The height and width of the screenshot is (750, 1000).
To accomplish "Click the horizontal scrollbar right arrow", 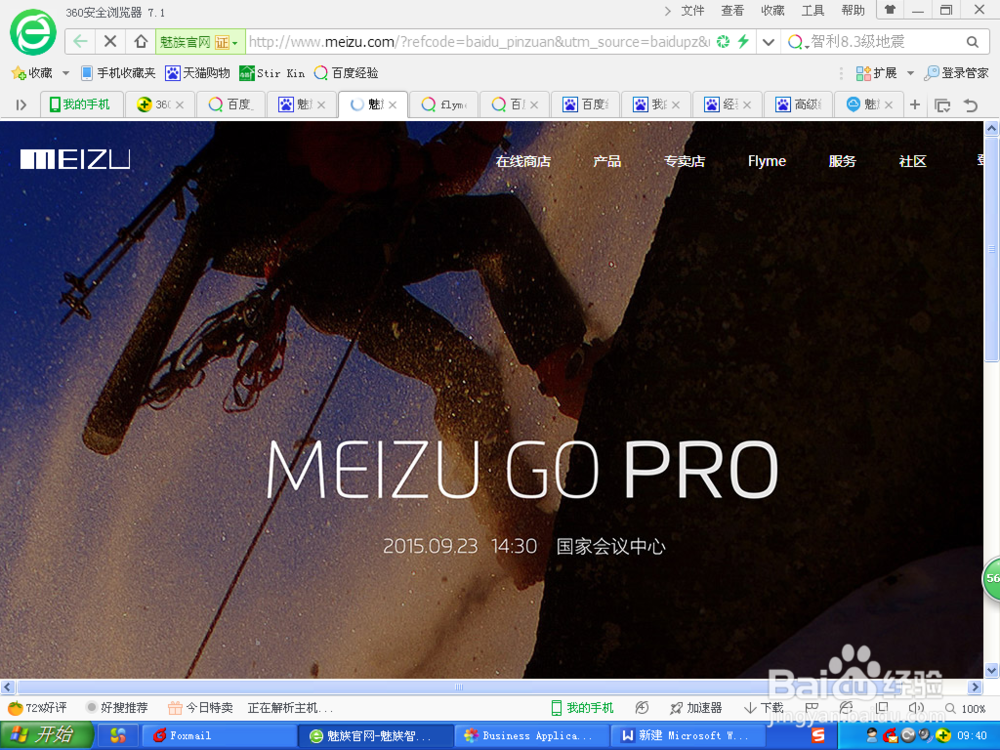I will tap(974, 687).
